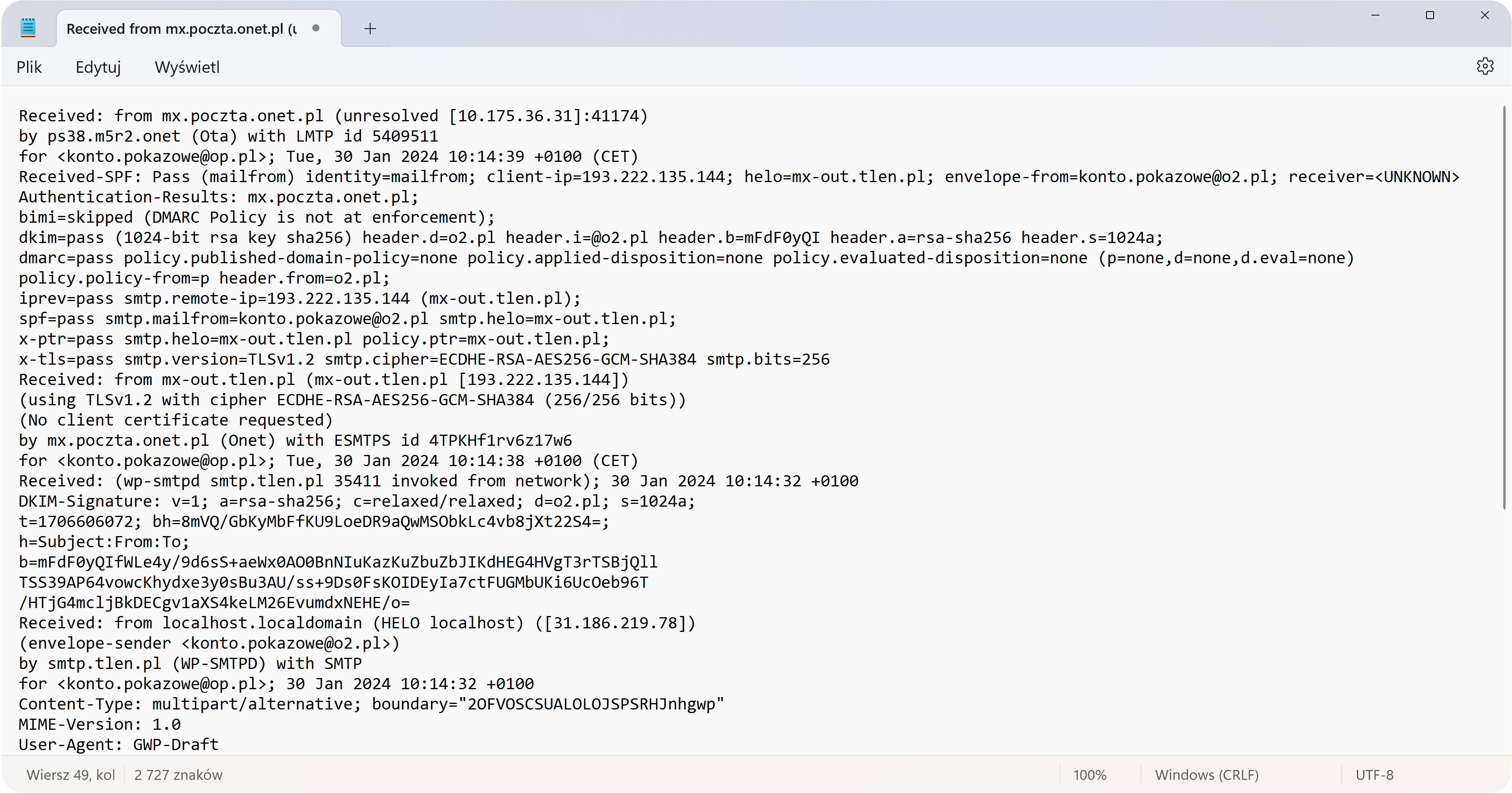
Task: Place cursor on the User-Agent: GWP-Draft line
Action: click(119, 744)
